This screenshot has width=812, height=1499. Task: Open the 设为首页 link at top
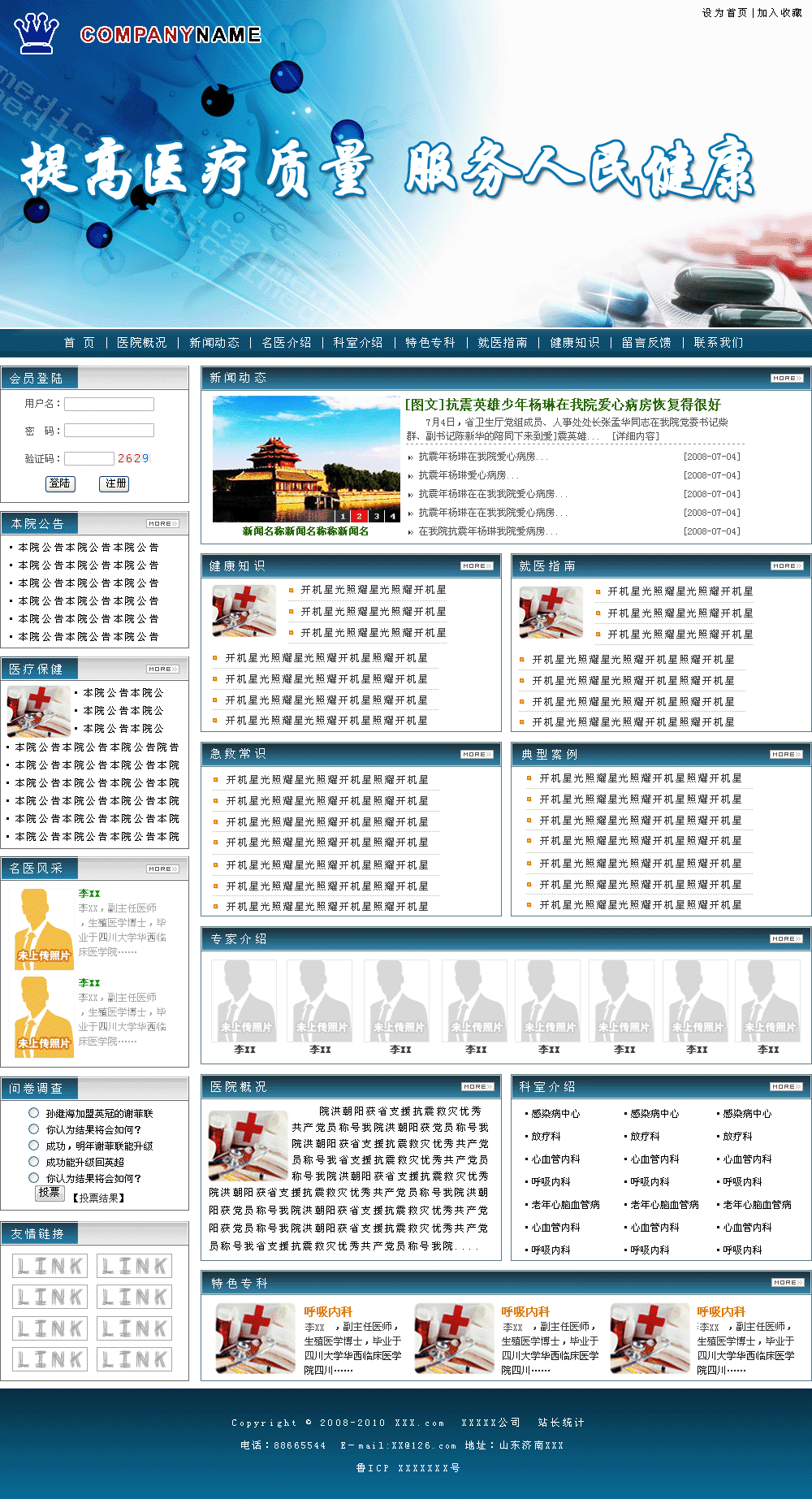724,13
